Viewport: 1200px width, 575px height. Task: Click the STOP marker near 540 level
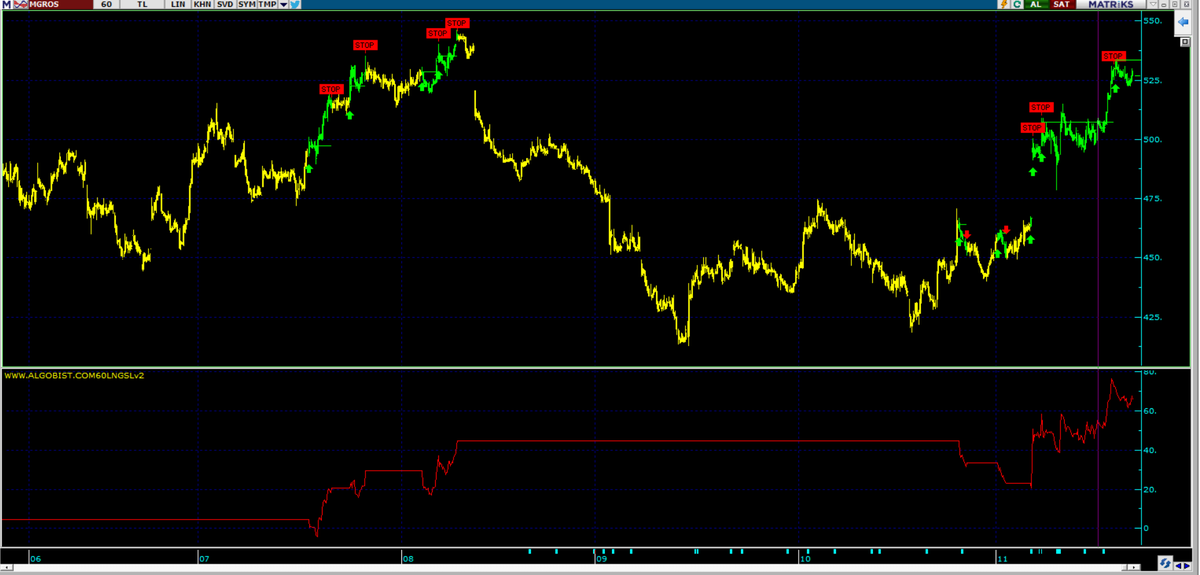tap(365, 45)
